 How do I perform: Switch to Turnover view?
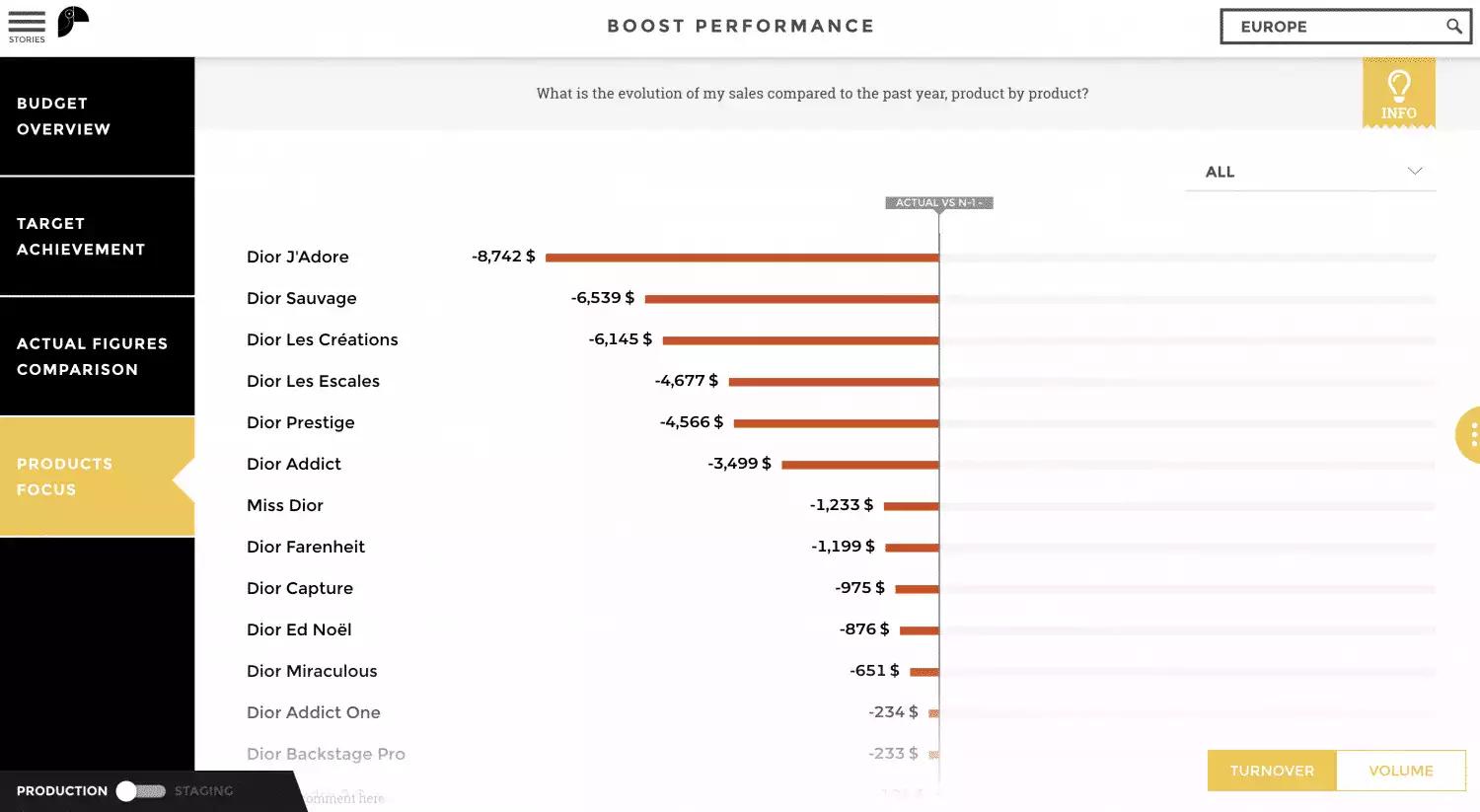tap(1272, 771)
